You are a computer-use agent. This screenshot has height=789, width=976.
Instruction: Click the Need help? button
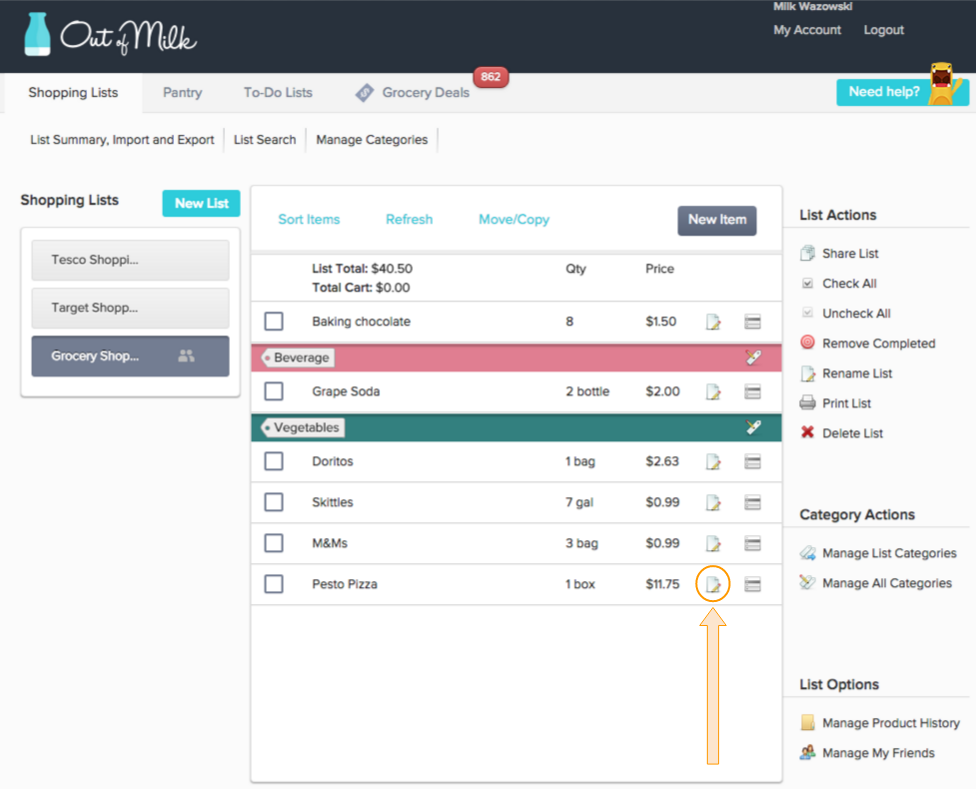[x=902, y=92]
